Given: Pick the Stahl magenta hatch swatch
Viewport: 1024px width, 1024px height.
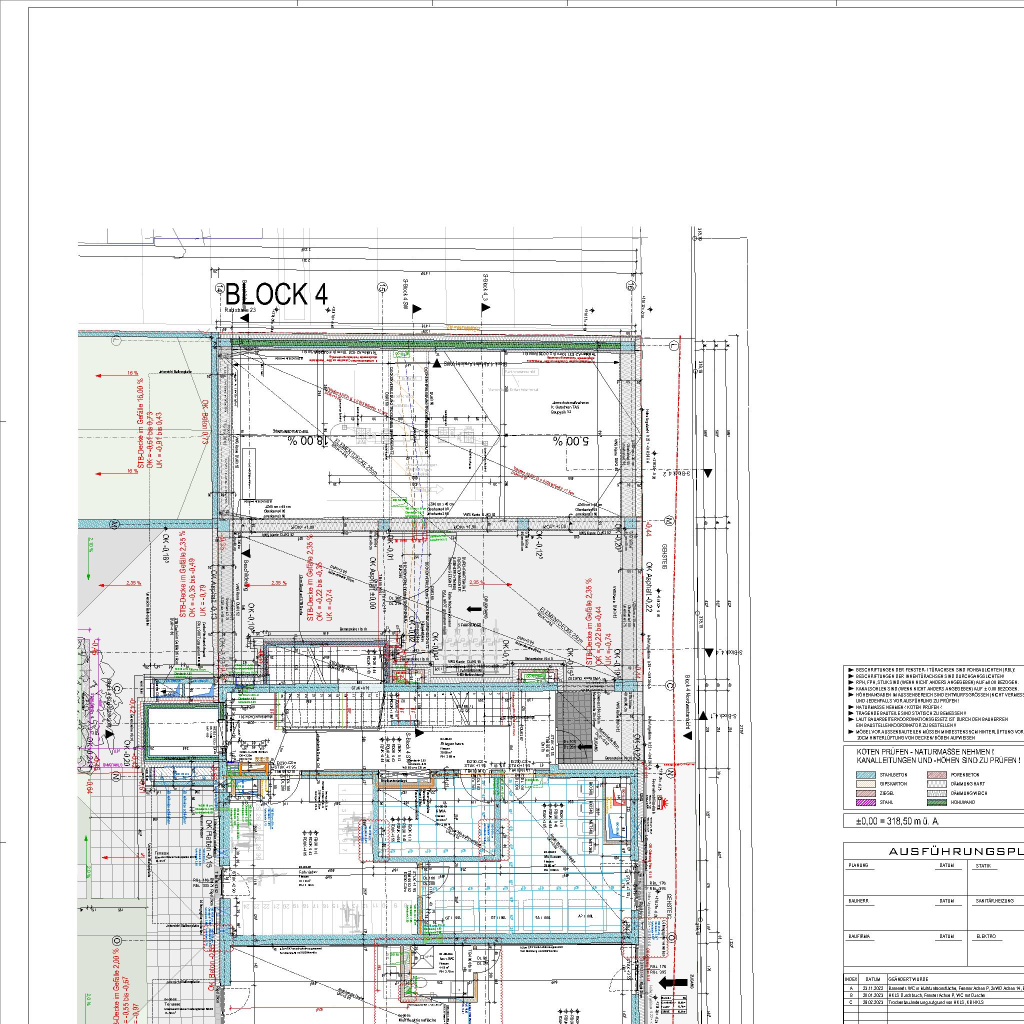Looking at the screenshot, I should (866, 801).
